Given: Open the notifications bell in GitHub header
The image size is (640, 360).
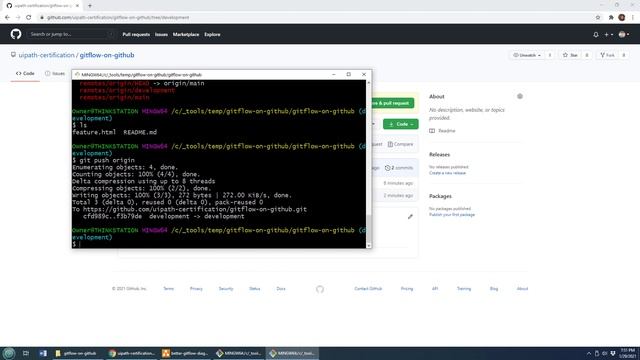Looking at the screenshot, I should [x=596, y=35].
